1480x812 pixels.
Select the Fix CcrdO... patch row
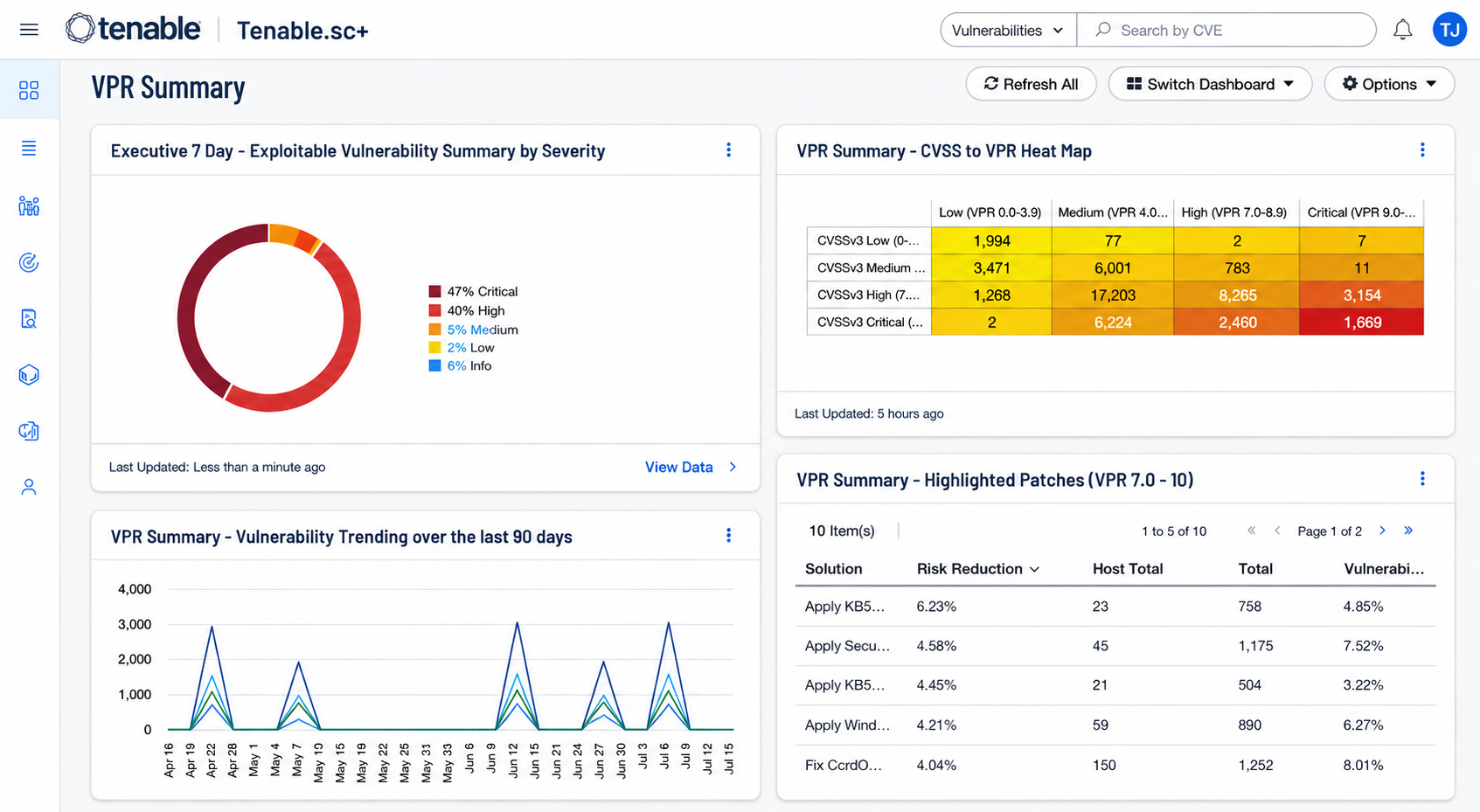(x=1115, y=765)
